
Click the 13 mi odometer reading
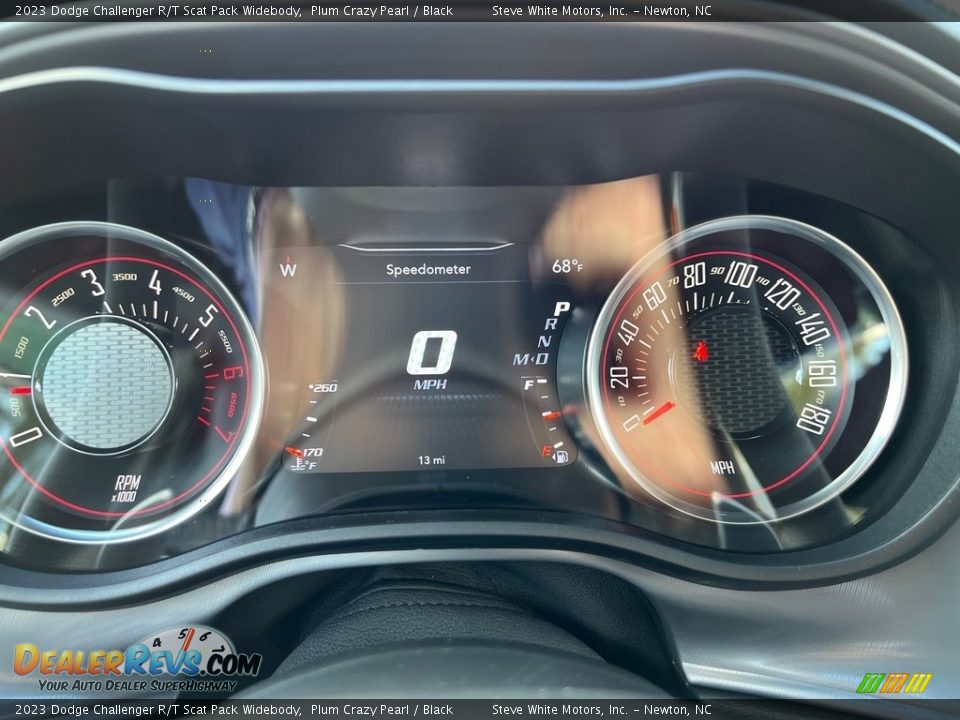(431, 460)
